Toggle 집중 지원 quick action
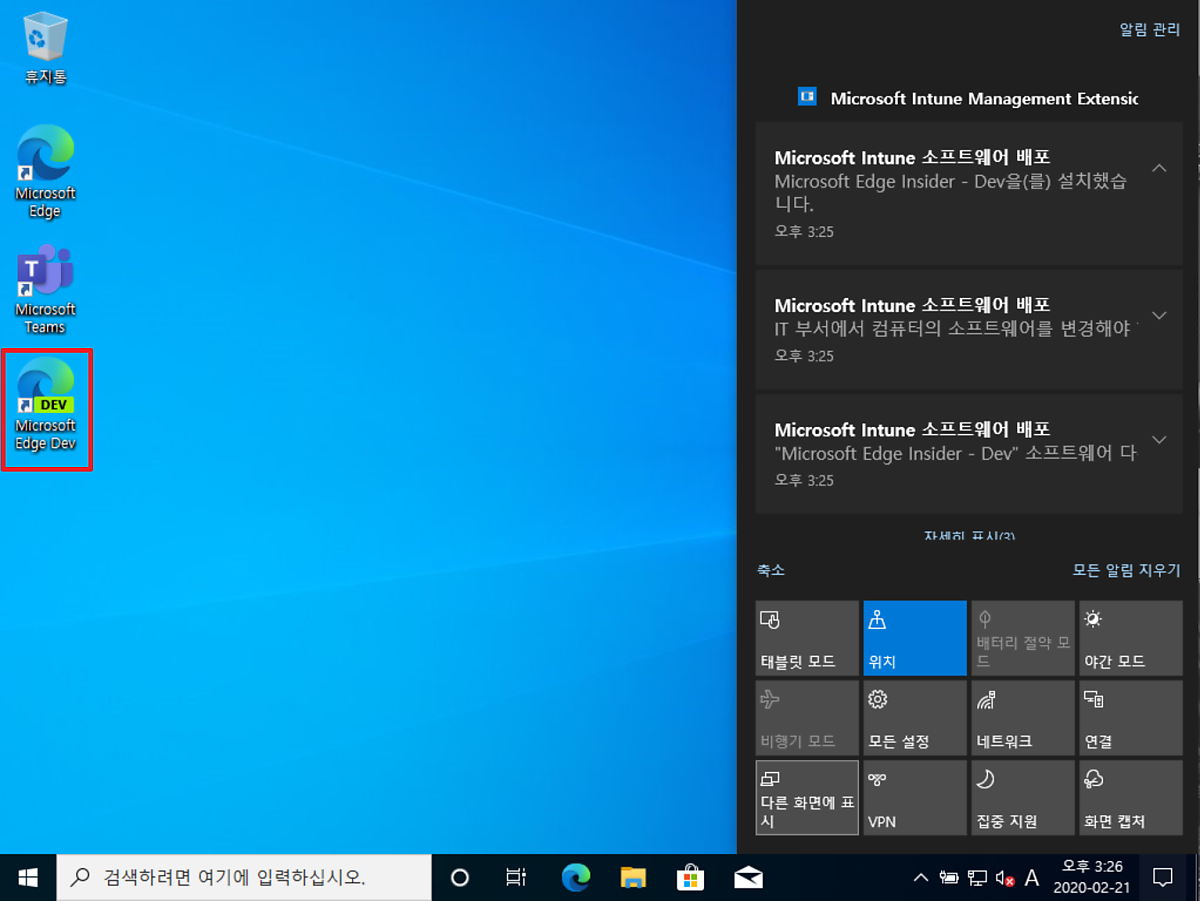This screenshot has width=1200, height=901. tap(1023, 798)
